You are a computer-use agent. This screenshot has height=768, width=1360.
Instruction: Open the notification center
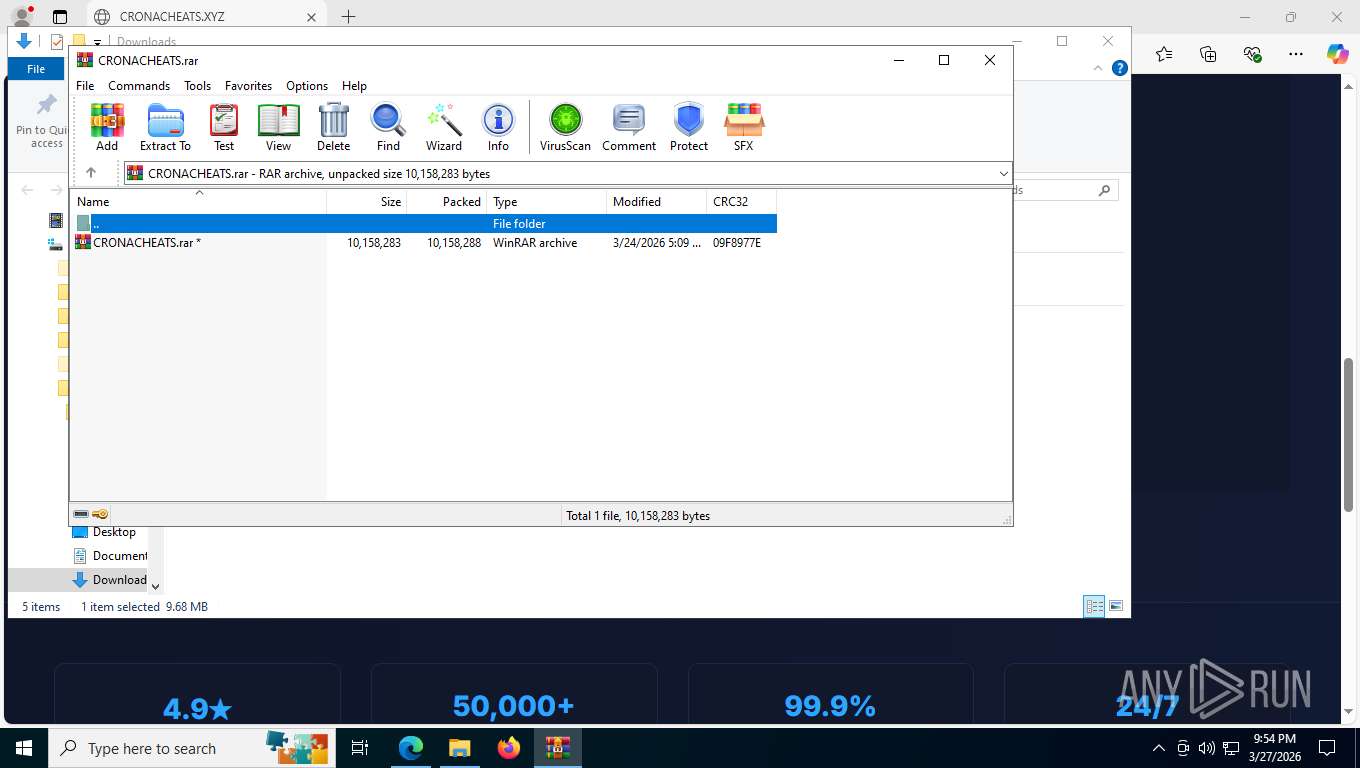click(1327, 748)
